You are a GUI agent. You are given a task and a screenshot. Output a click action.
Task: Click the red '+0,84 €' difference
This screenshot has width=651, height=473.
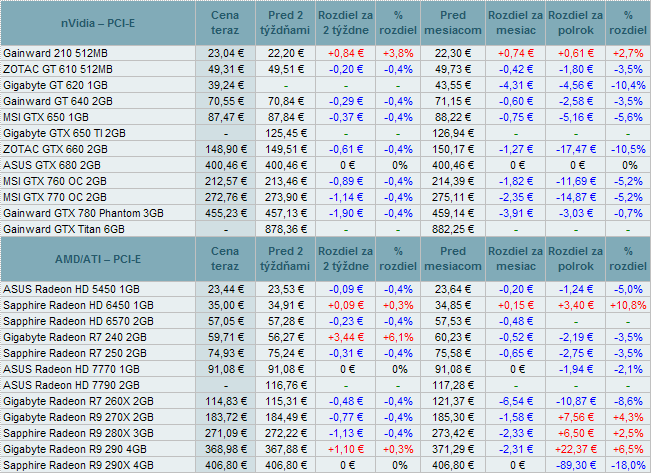point(346,53)
